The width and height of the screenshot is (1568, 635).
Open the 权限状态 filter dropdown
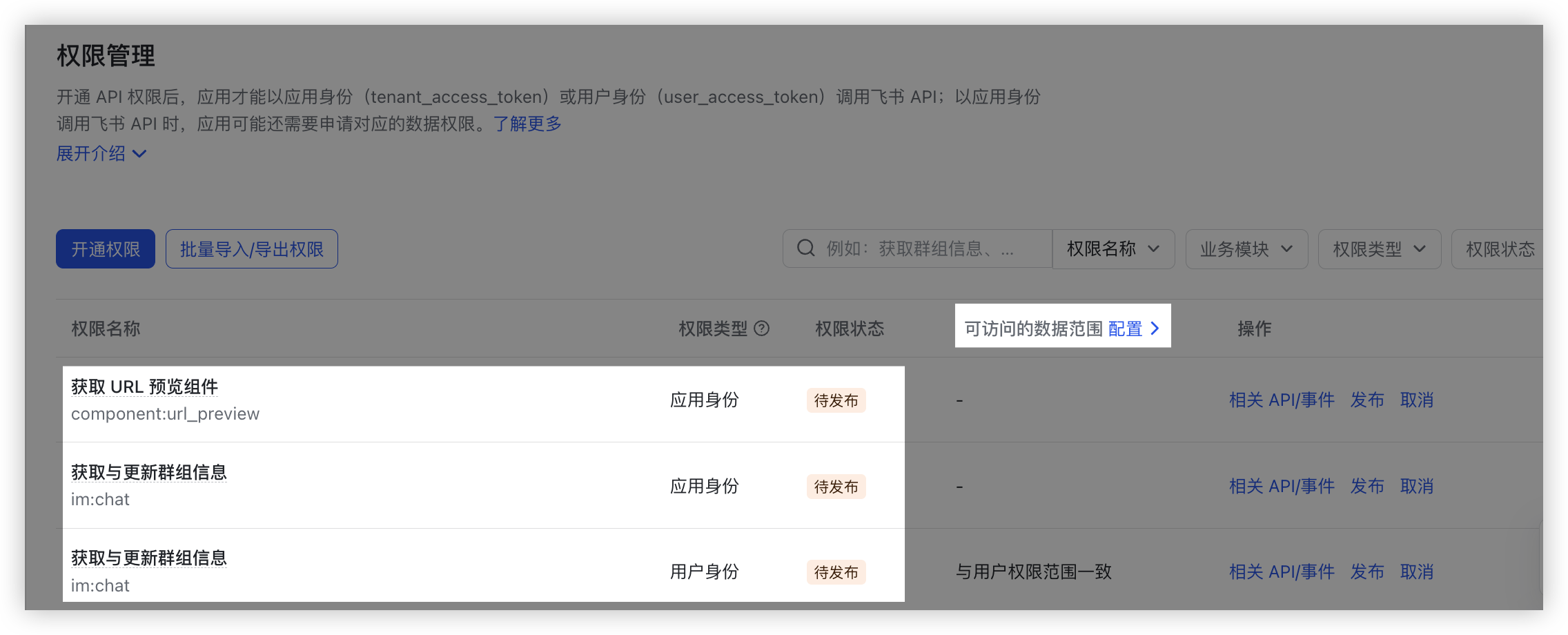1500,249
